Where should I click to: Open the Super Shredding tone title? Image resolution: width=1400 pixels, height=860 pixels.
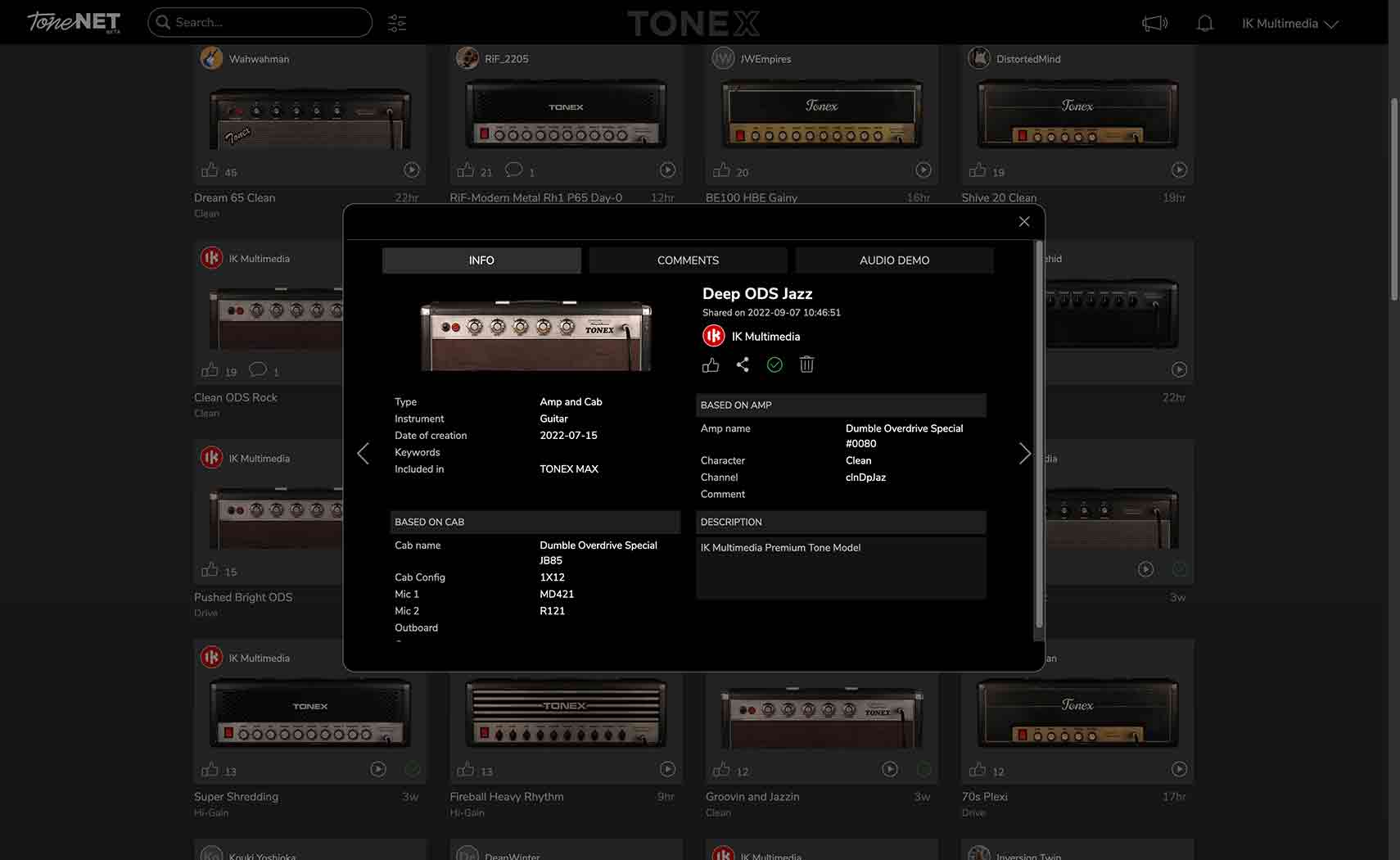tap(236, 796)
